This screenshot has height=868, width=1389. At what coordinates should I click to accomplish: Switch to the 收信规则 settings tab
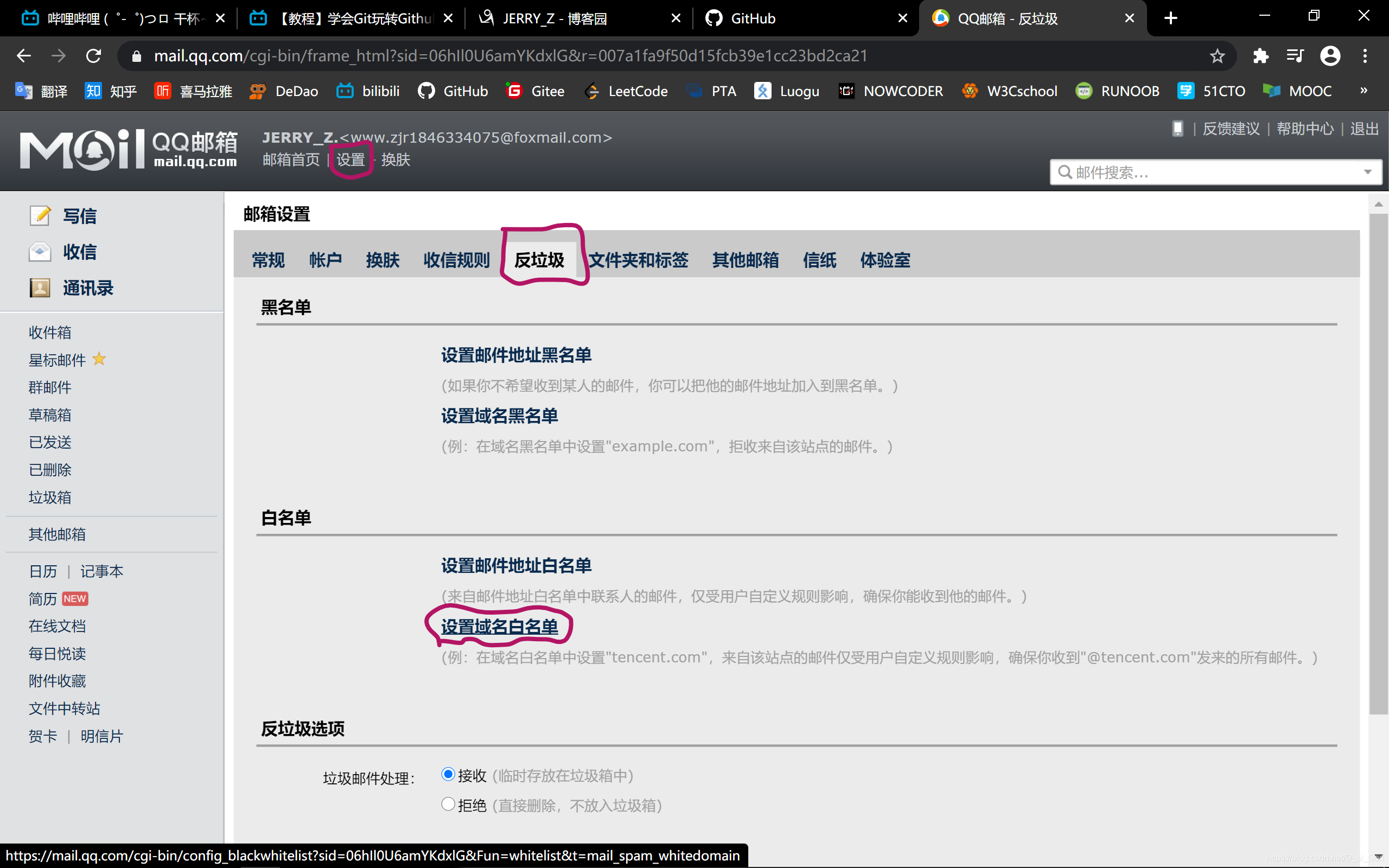[x=456, y=260]
